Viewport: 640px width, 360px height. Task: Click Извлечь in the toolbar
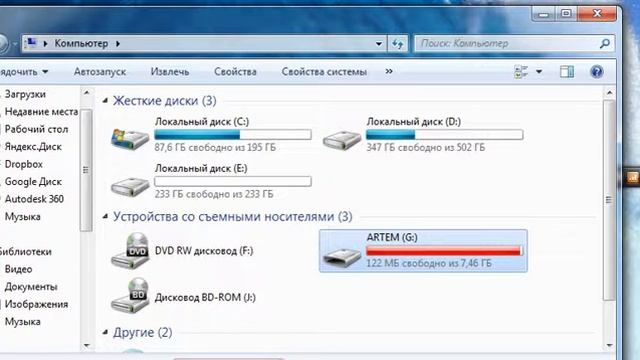170,72
